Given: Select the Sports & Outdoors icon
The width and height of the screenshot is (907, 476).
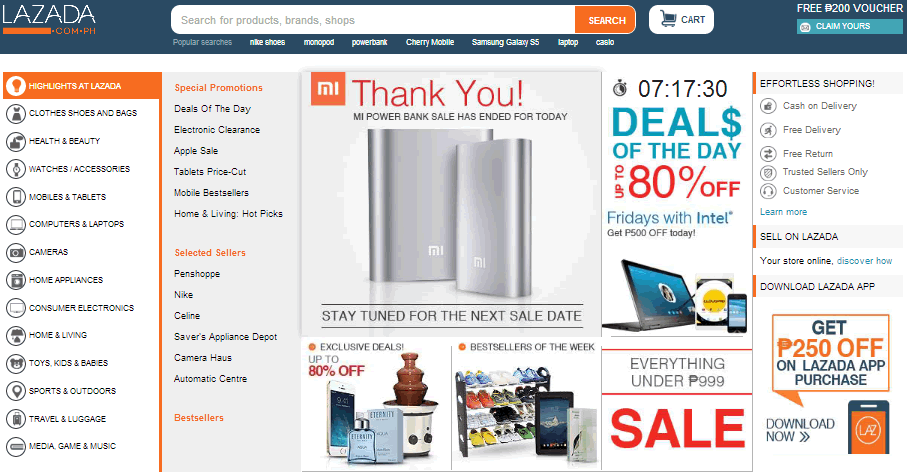Looking at the screenshot, I should click(x=16, y=391).
